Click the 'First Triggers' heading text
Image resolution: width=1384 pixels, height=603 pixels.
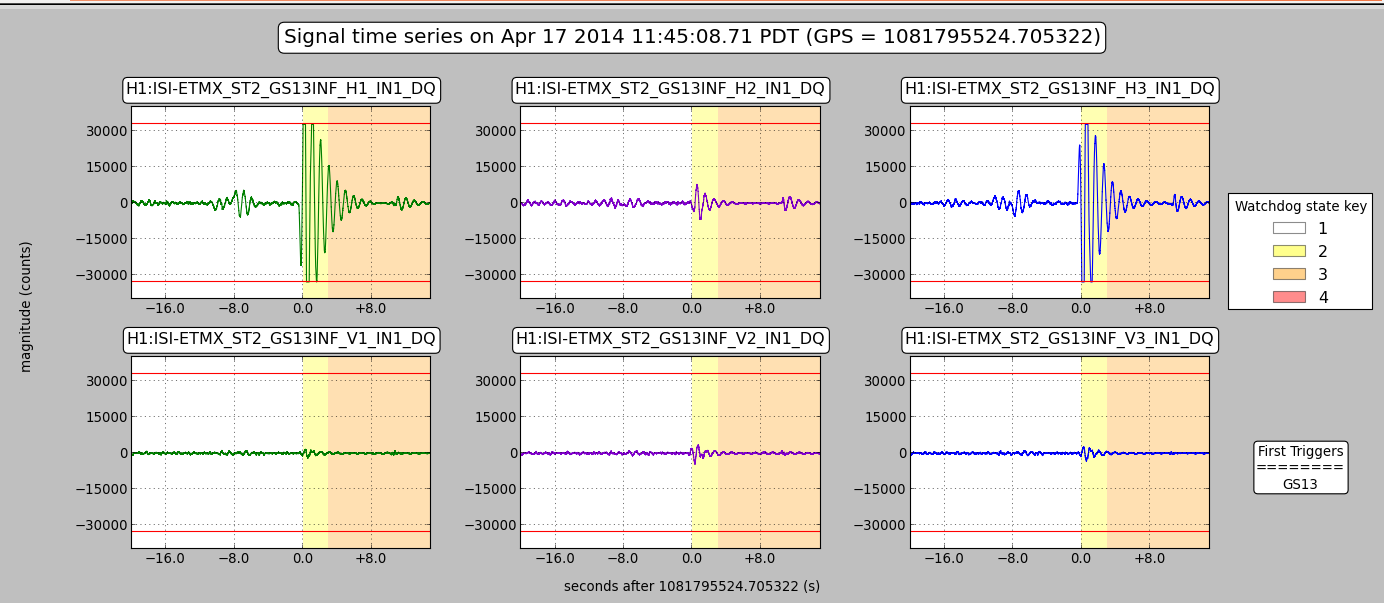point(1300,451)
